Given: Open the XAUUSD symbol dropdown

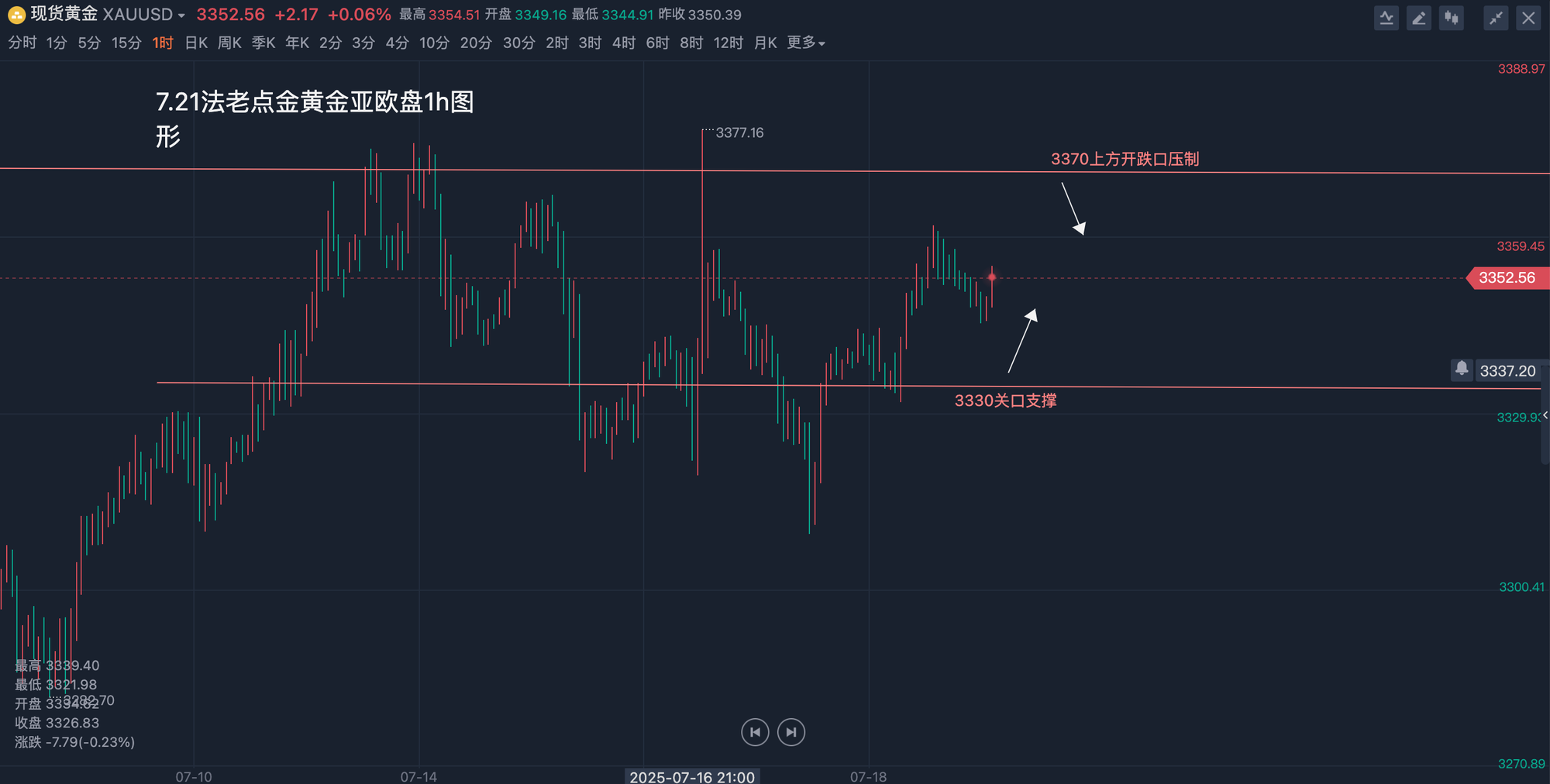Looking at the screenshot, I should (181, 15).
